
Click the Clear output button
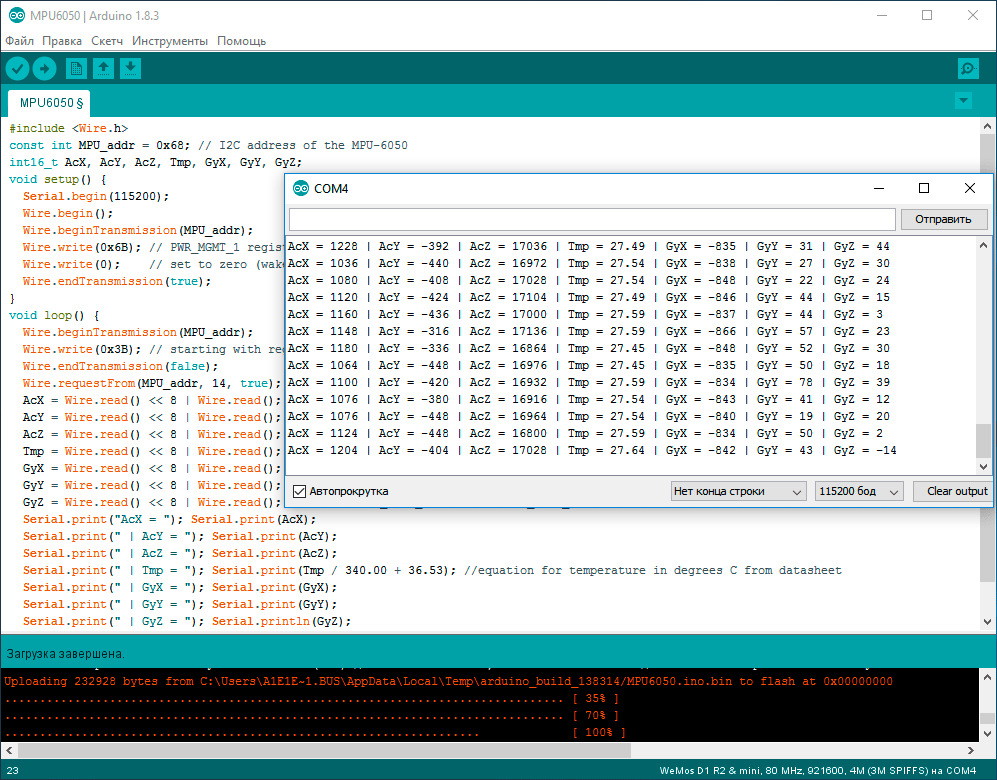point(956,491)
